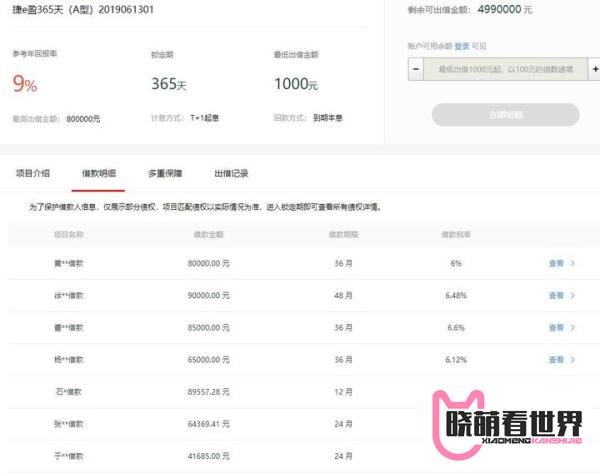Click the 借款利率 column header
This screenshot has height=473, width=600.
click(x=456, y=235)
